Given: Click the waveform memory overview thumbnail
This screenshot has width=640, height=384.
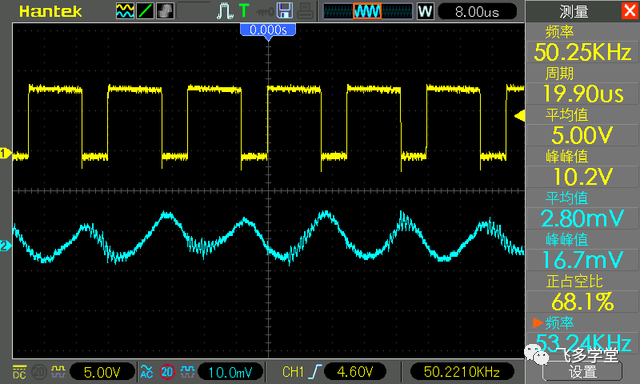Looking at the screenshot, I should pos(368,11).
